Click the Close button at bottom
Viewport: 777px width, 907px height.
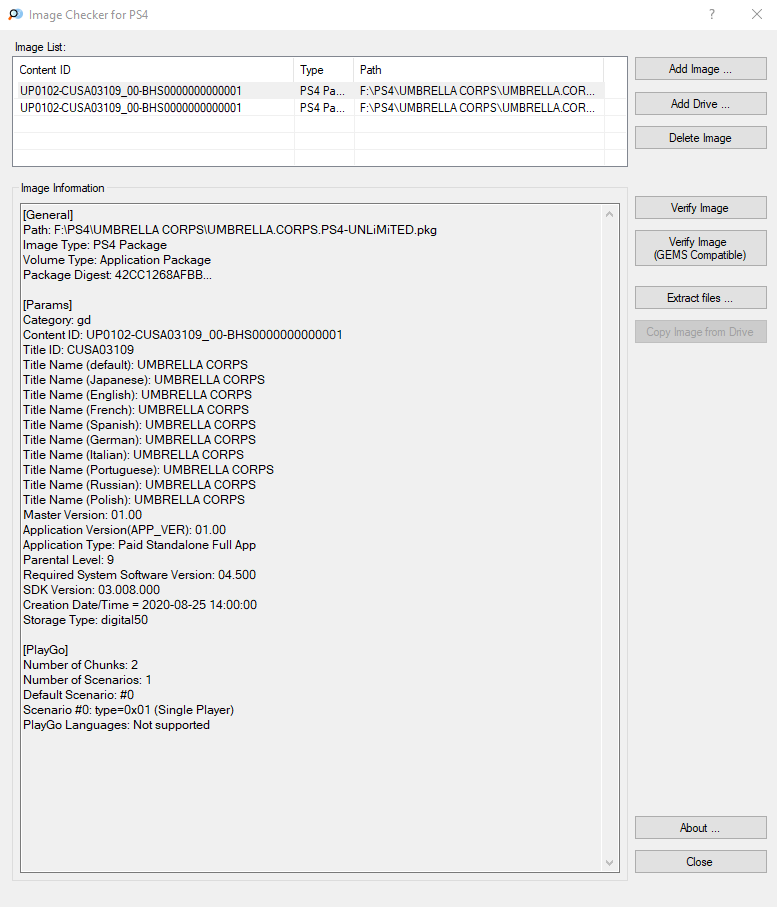701,862
